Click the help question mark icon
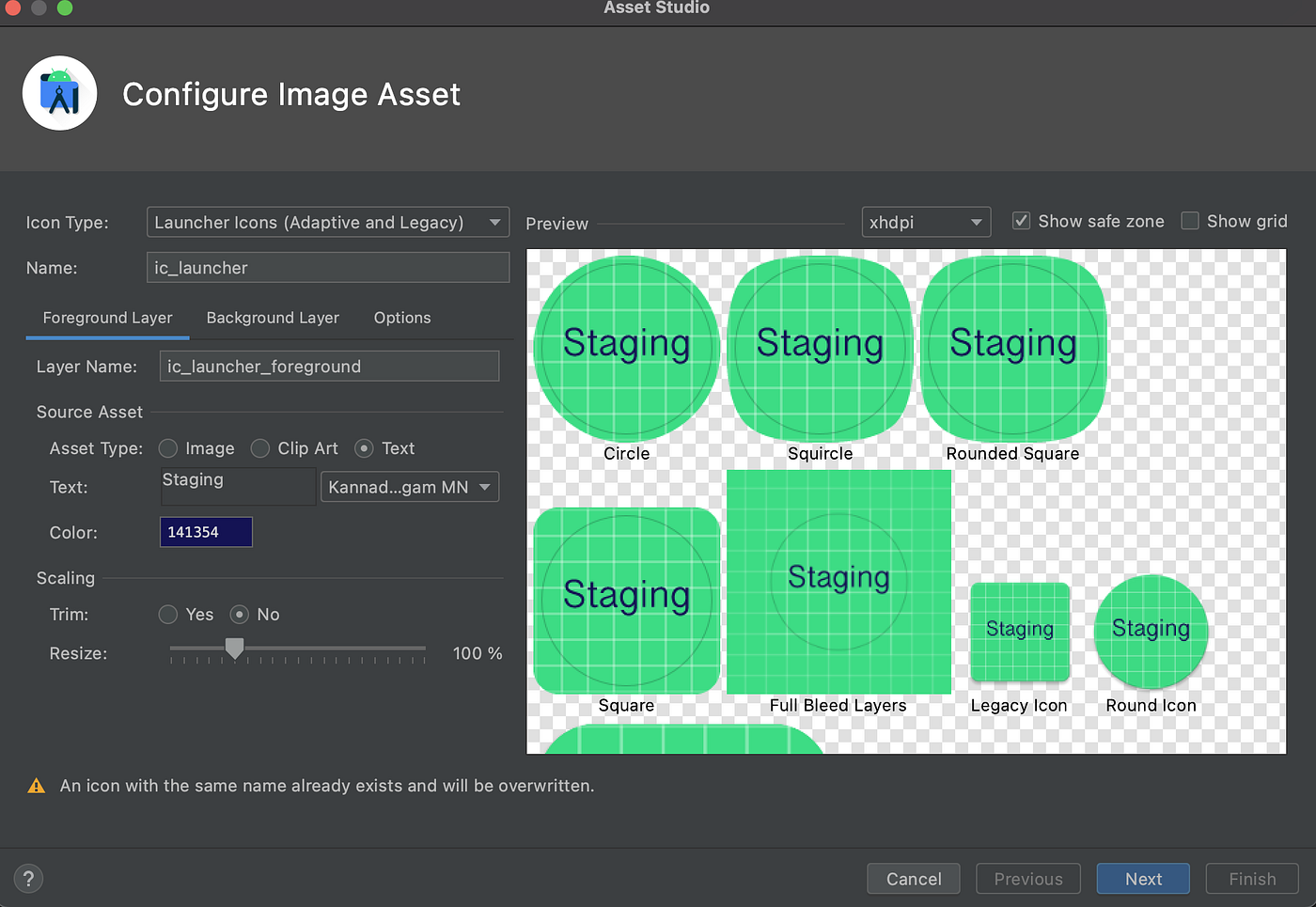1316x907 pixels. click(28, 879)
